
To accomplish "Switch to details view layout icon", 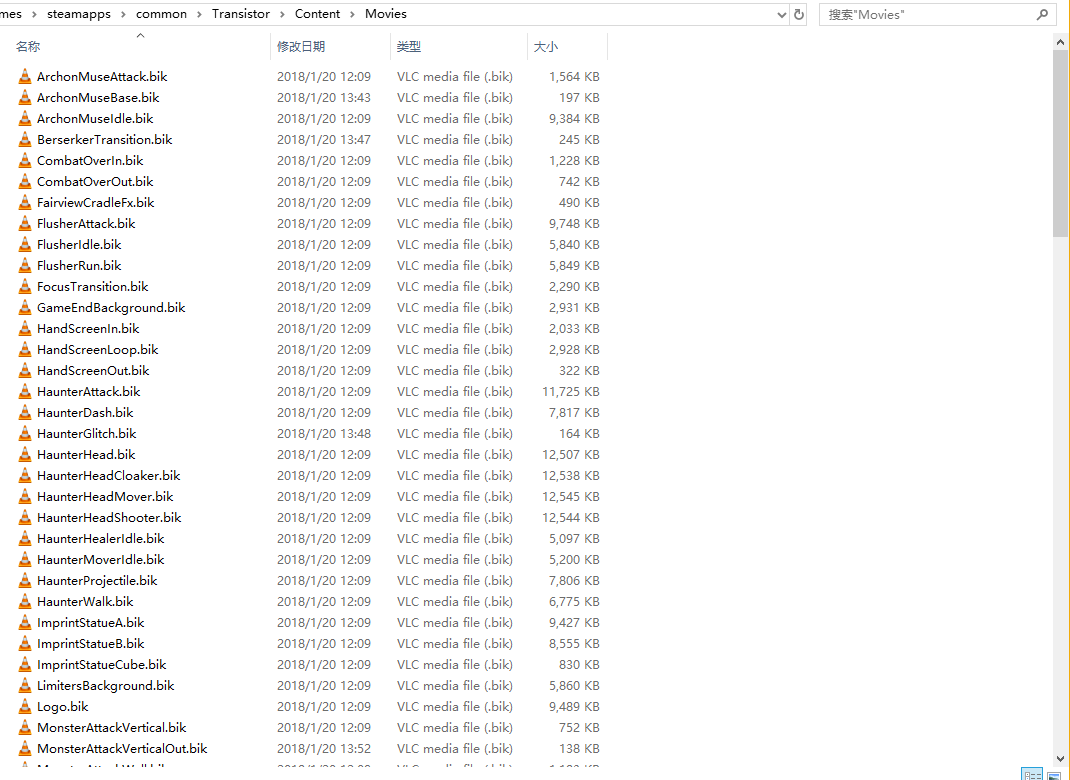I will tap(1032, 775).
